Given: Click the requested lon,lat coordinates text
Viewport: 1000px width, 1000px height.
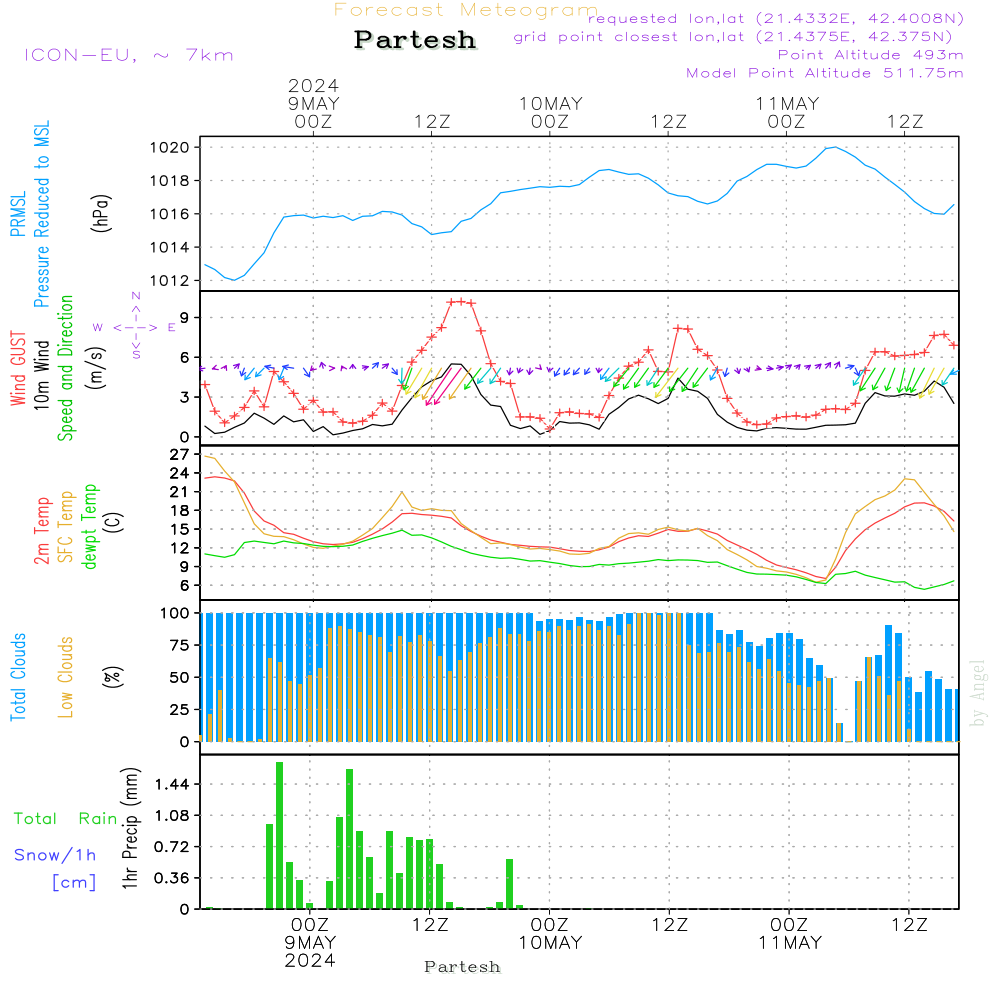Looking at the screenshot, I should coord(775,19).
